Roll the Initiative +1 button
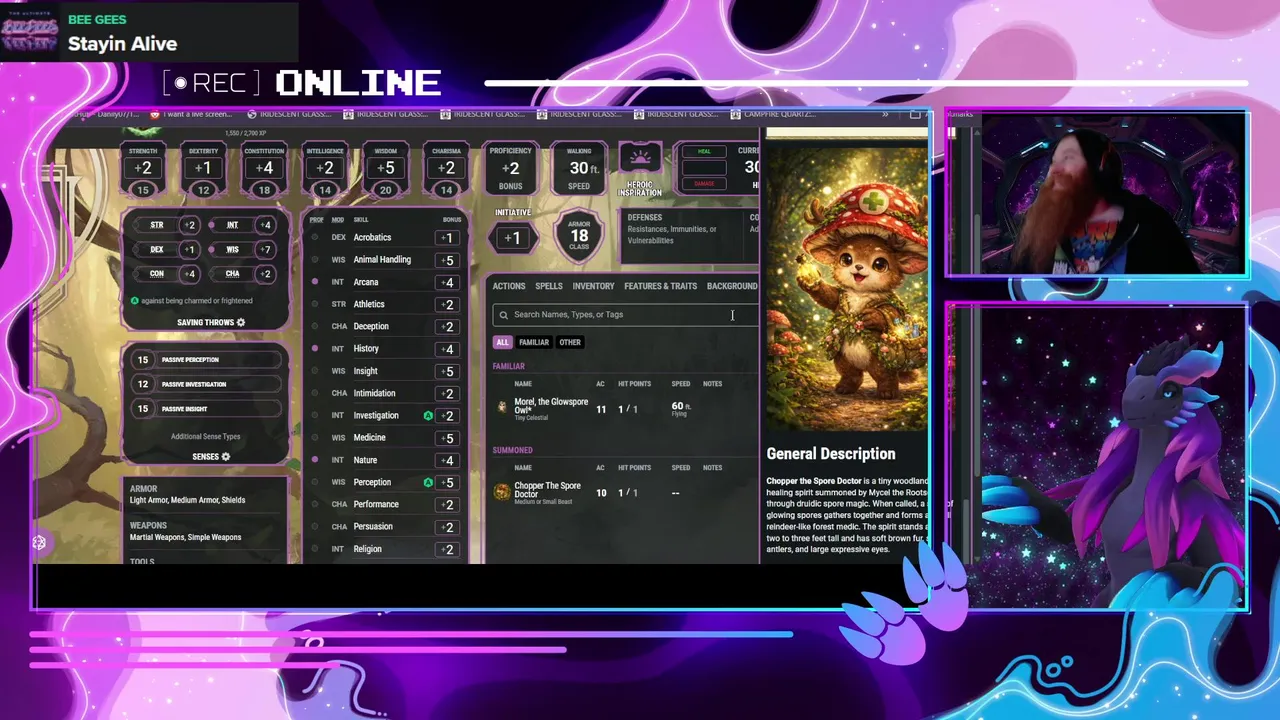 pyautogui.click(x=512, y=238)
